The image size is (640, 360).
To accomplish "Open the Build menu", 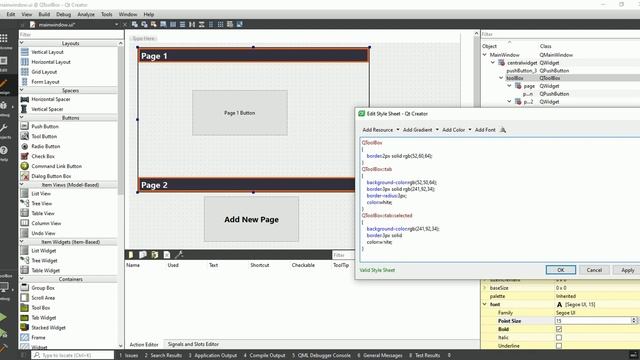I will (44, 14).
